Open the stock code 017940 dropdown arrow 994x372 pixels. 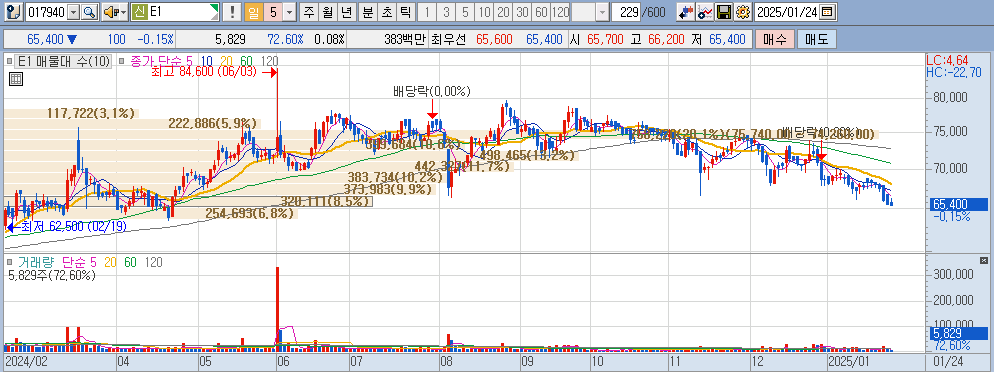[x=74, y=12]
